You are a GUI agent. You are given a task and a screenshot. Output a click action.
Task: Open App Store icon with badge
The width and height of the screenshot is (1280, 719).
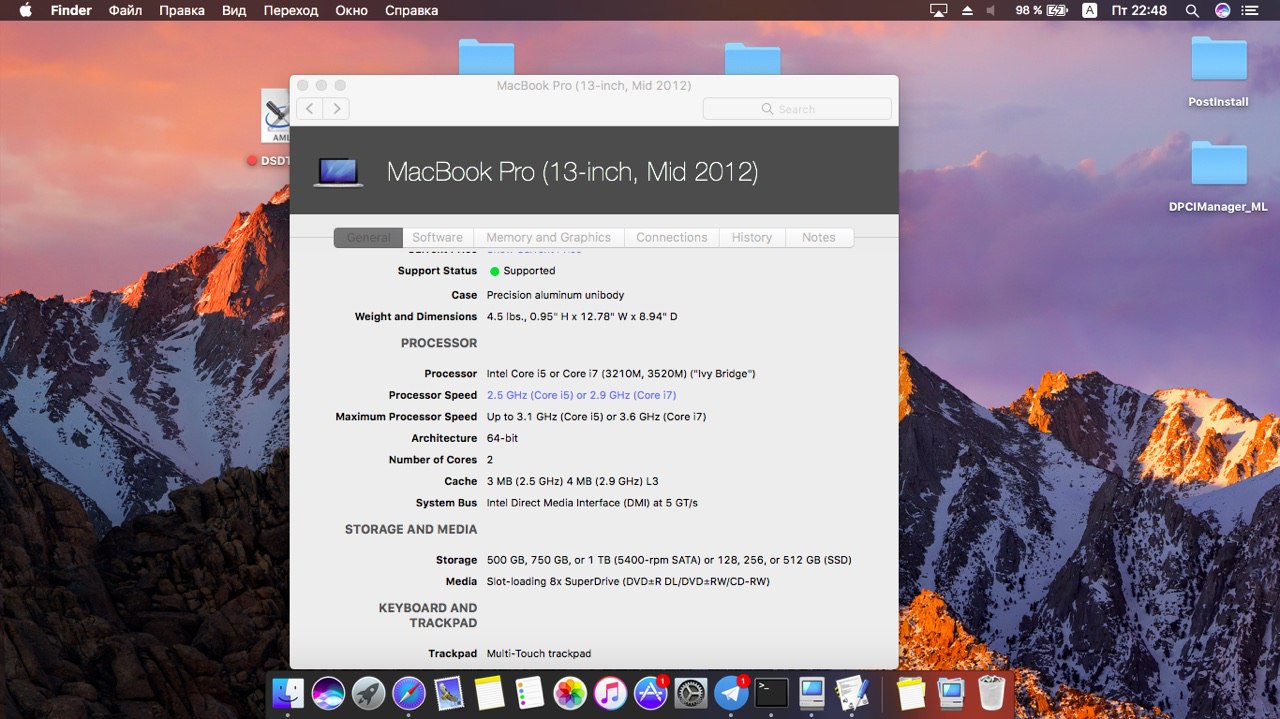(651, 692)
